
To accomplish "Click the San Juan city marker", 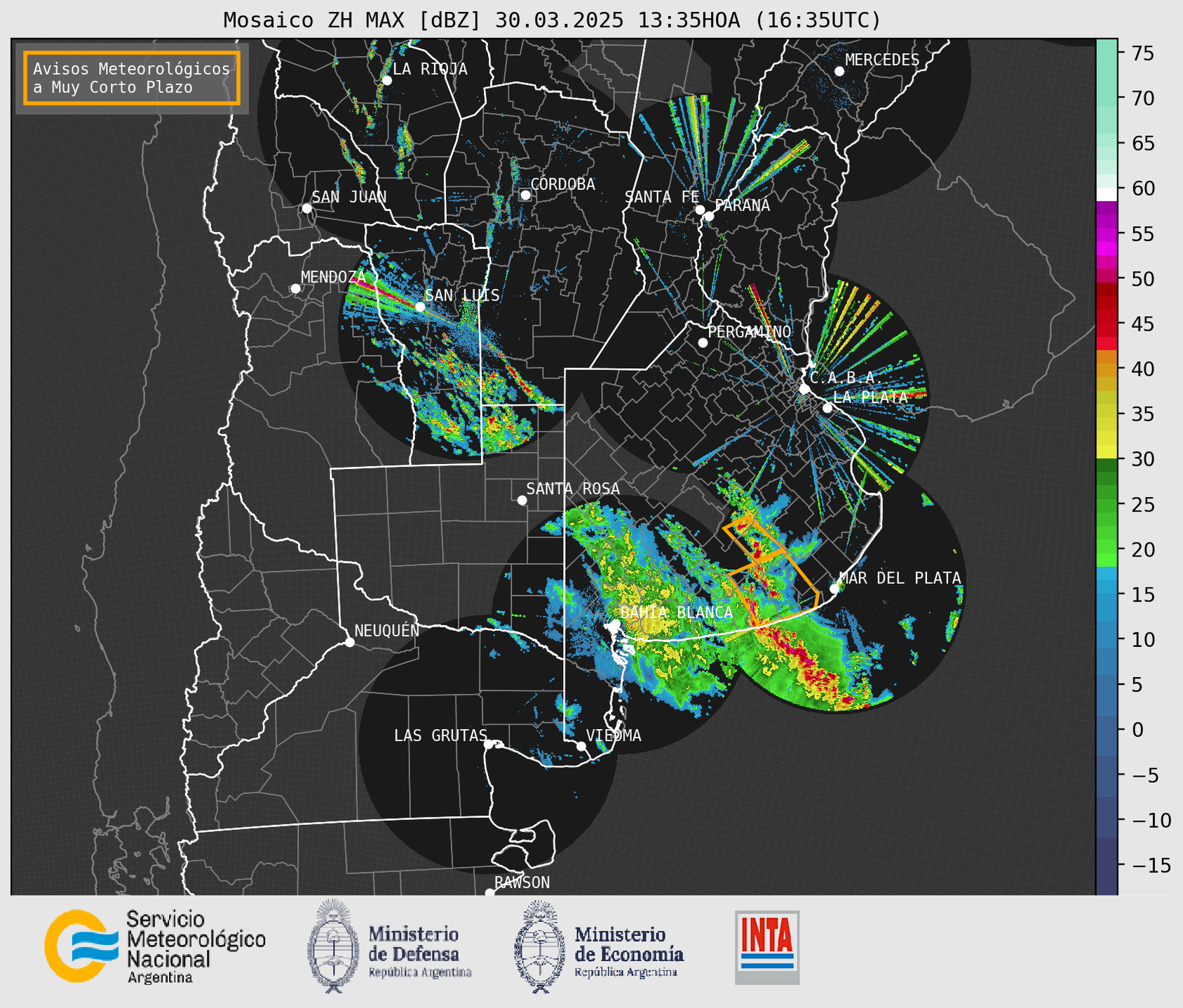I will tap(306, 208).
